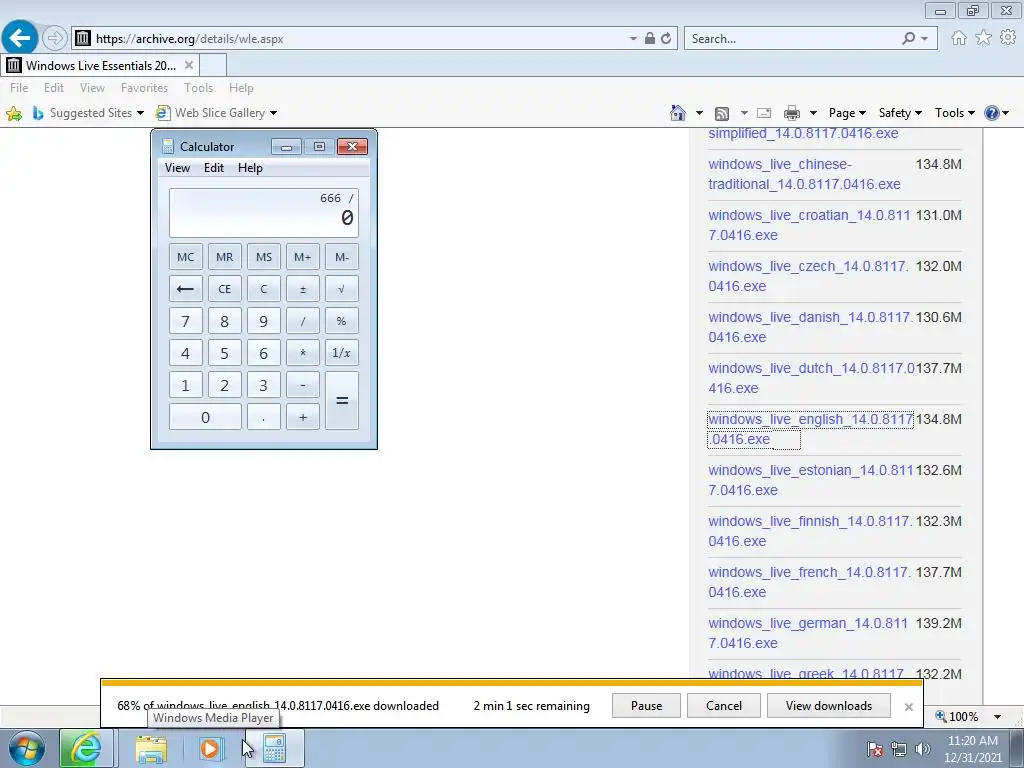Expand the Print options dropdown arrow
Screen dimensions: 1024x768
[813, 113]
